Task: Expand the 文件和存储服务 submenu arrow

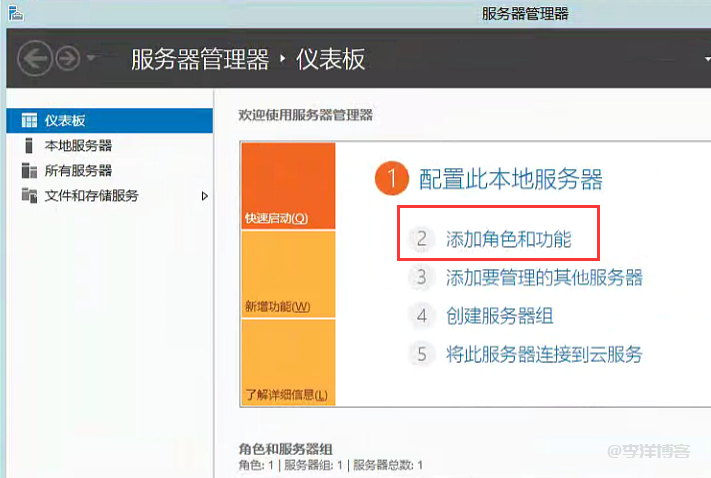Action: 205,196
